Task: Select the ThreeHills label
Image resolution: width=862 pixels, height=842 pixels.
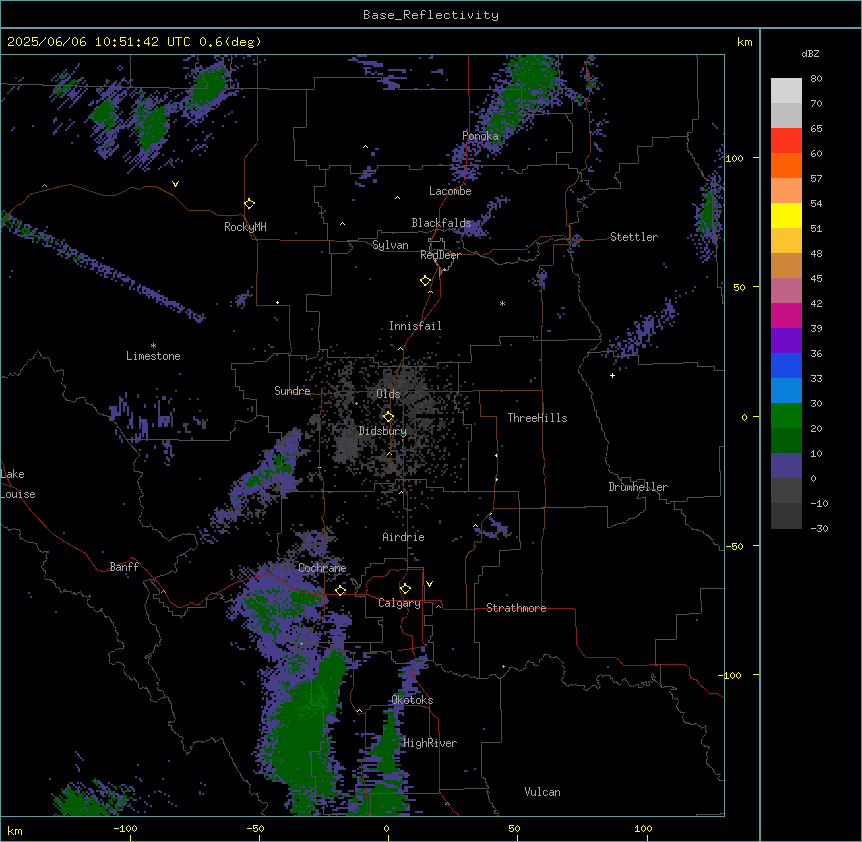Action: coord(537,418)
